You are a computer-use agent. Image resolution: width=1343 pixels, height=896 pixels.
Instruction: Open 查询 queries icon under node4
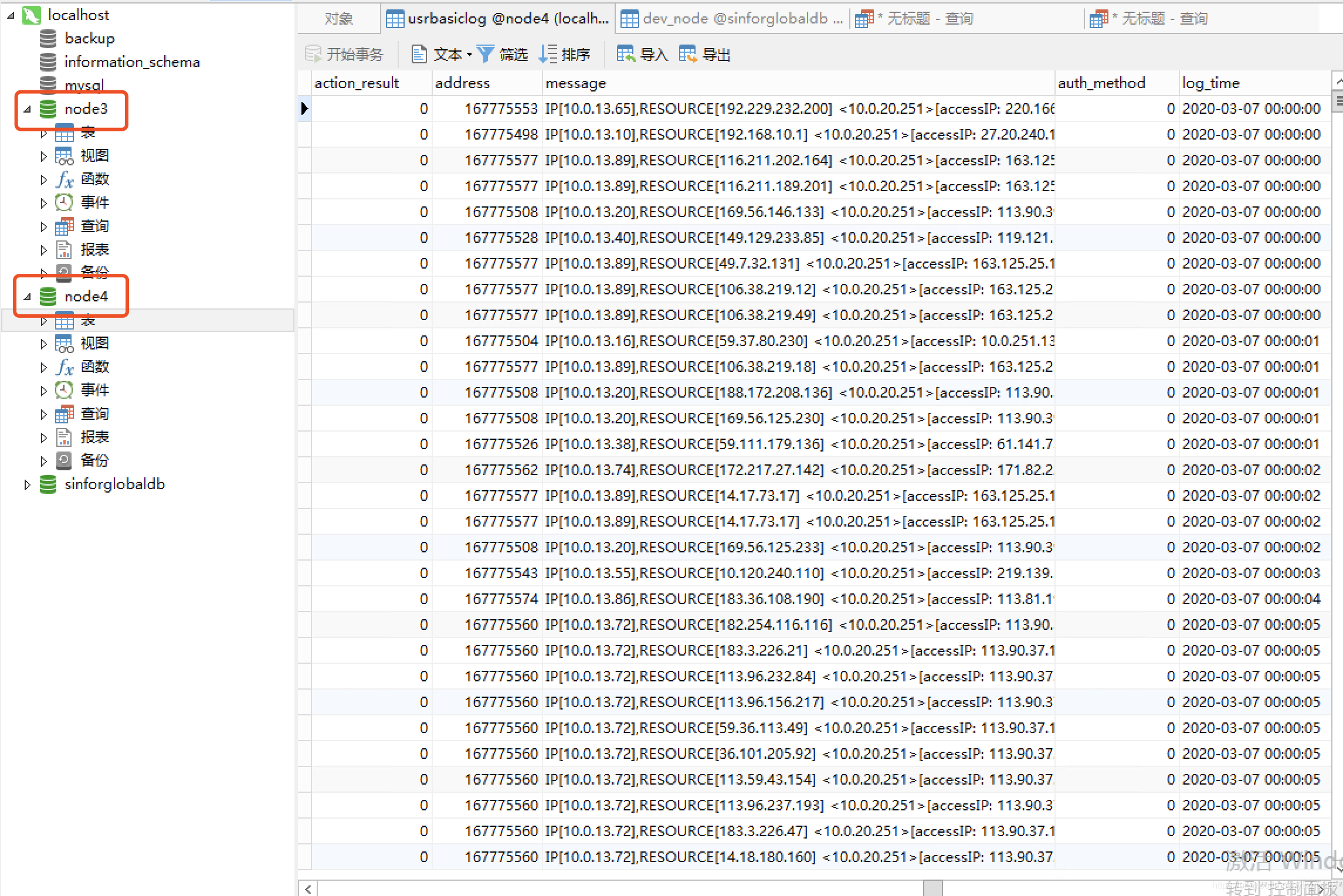(x=65, y=413)
